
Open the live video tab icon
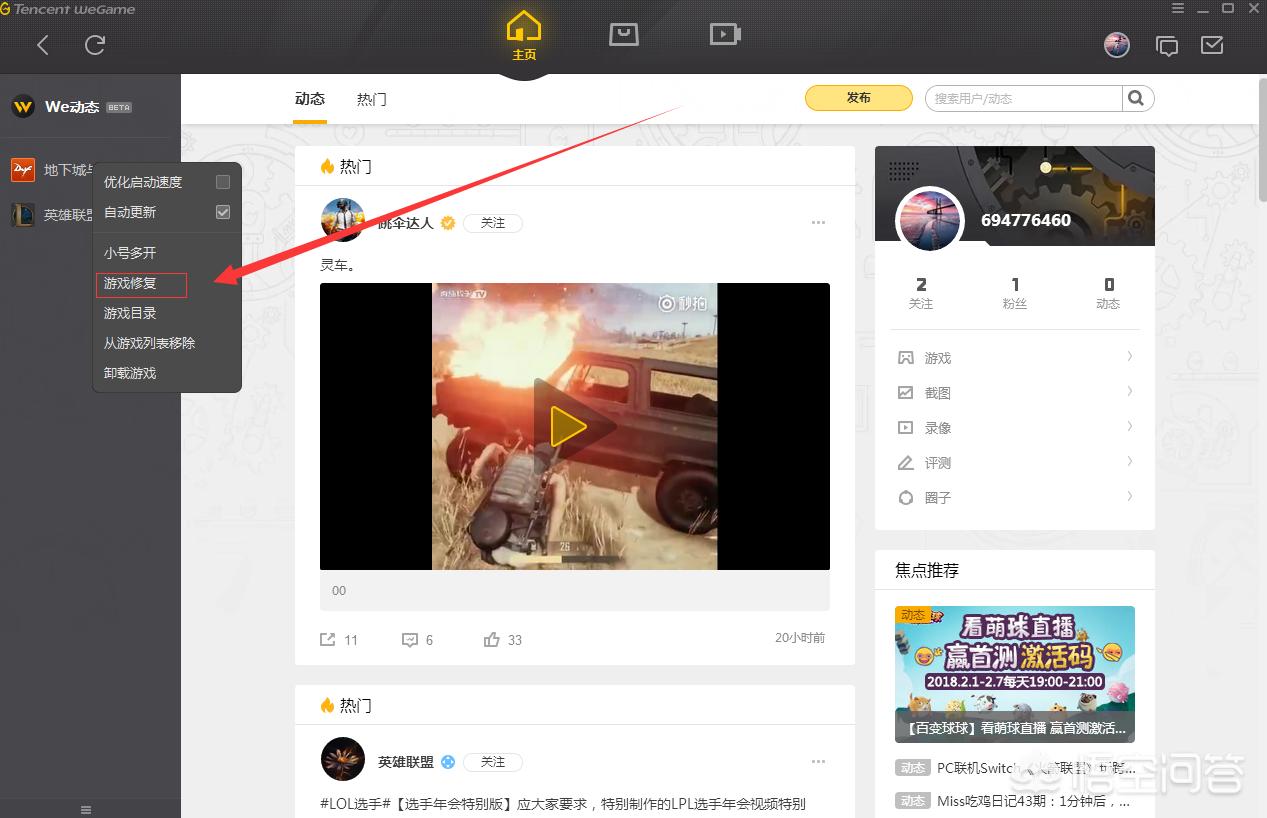click(x=725, y=34)
